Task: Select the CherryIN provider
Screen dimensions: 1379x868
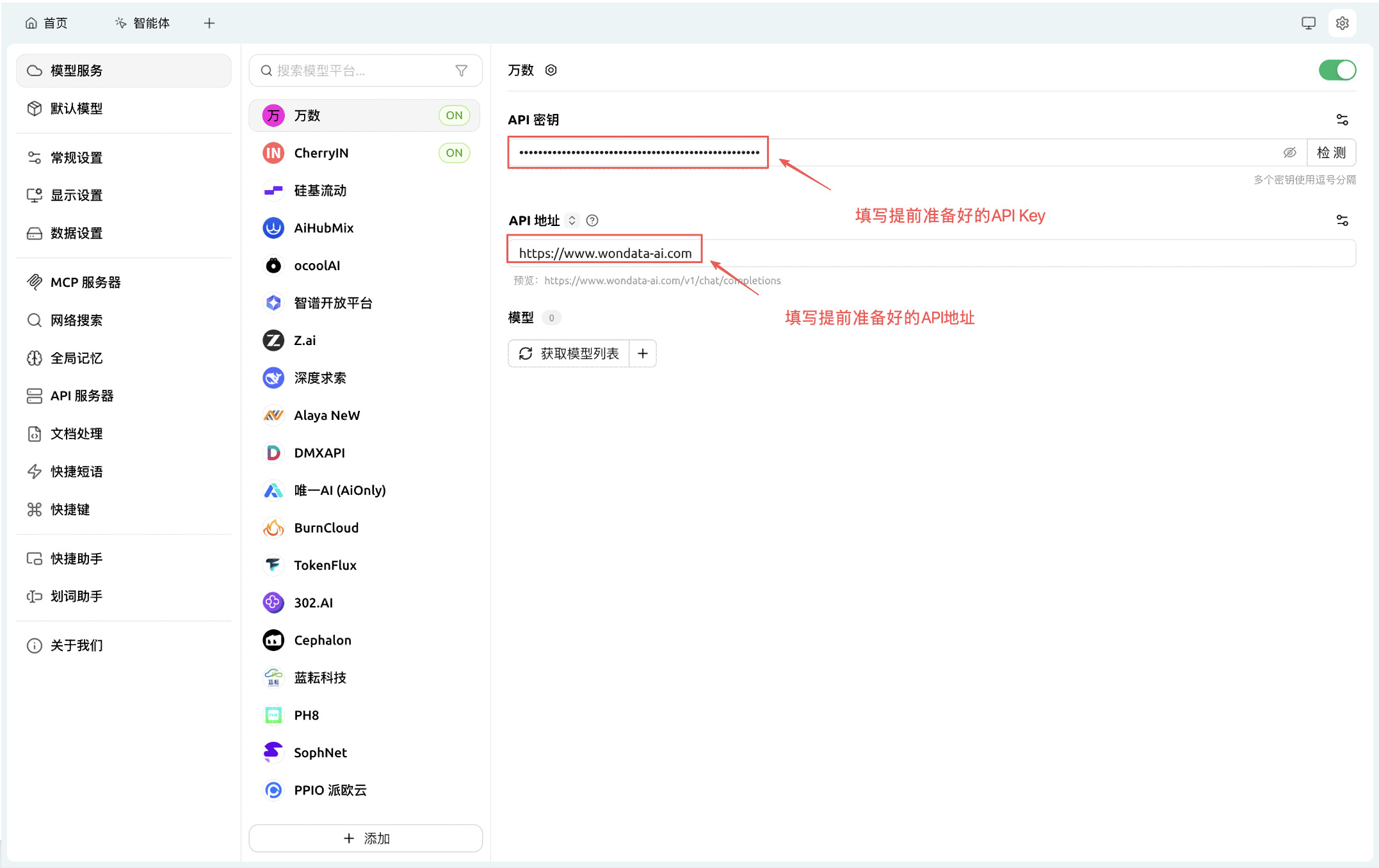Action: tap(364, 153)
